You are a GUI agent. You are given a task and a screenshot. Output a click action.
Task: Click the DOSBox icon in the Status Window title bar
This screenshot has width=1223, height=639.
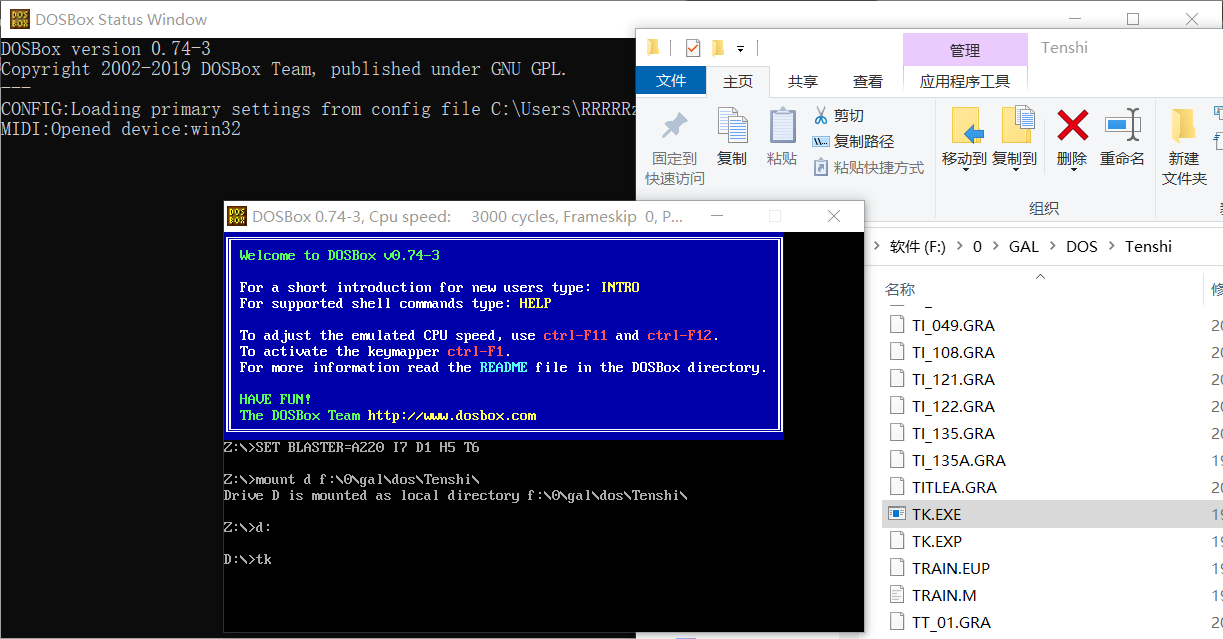[x=18, y=19]
